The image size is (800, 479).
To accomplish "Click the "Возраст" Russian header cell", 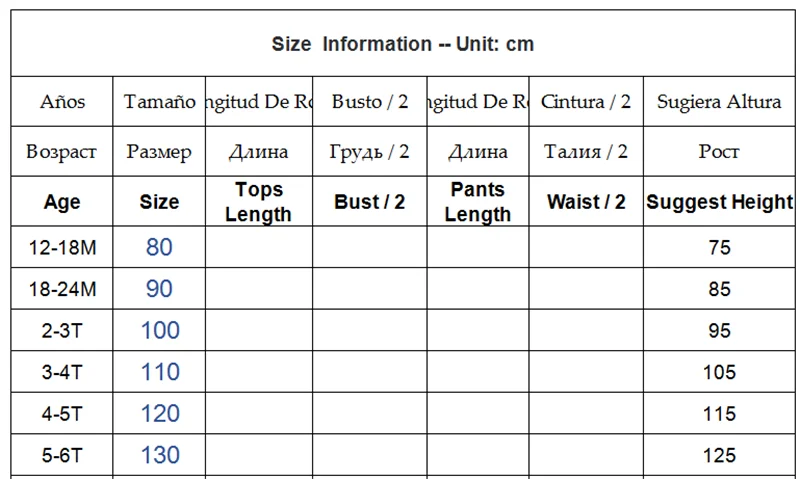I will (x=62, y=152).
